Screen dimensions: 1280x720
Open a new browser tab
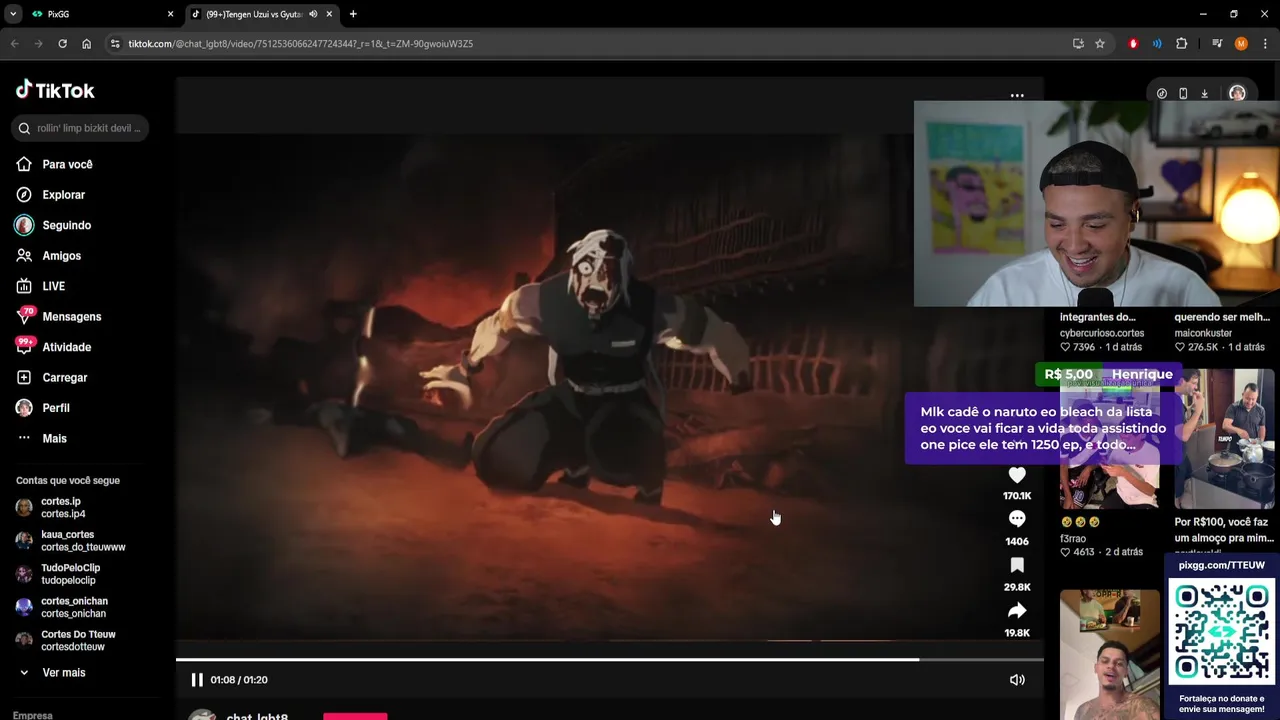tap(353, 14)
